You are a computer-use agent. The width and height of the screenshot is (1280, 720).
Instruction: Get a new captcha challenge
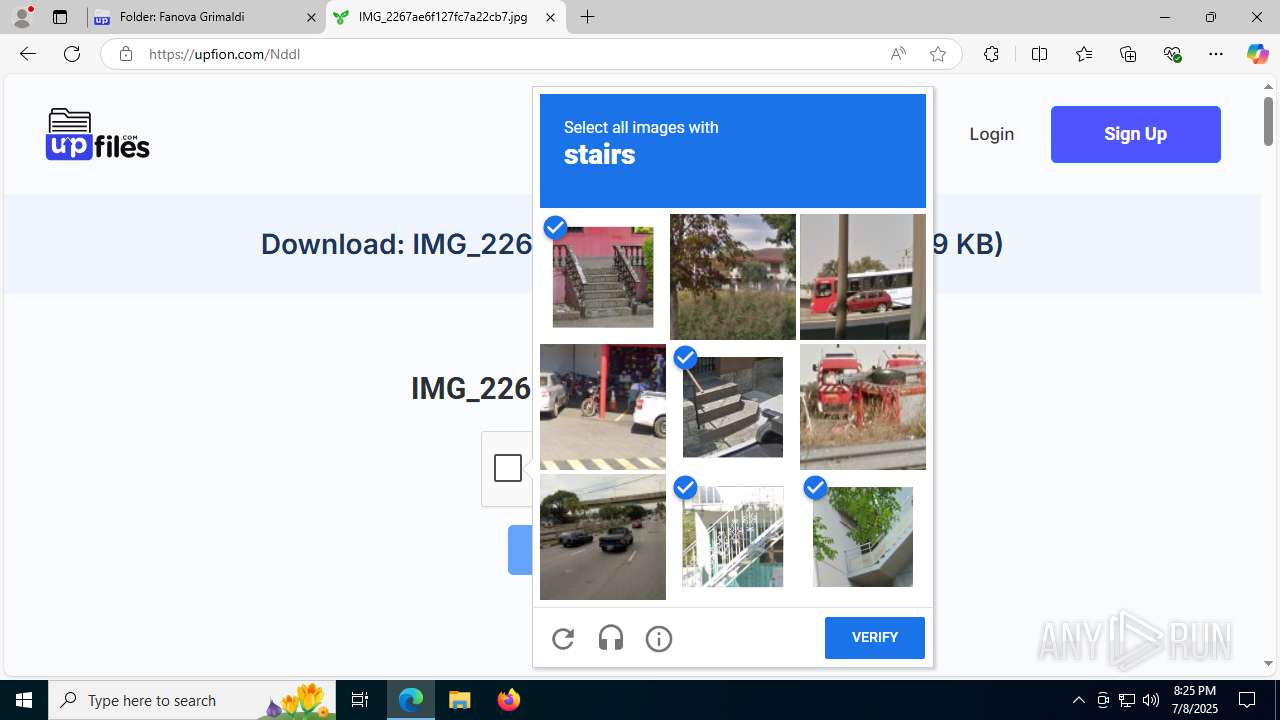(563, 638)
